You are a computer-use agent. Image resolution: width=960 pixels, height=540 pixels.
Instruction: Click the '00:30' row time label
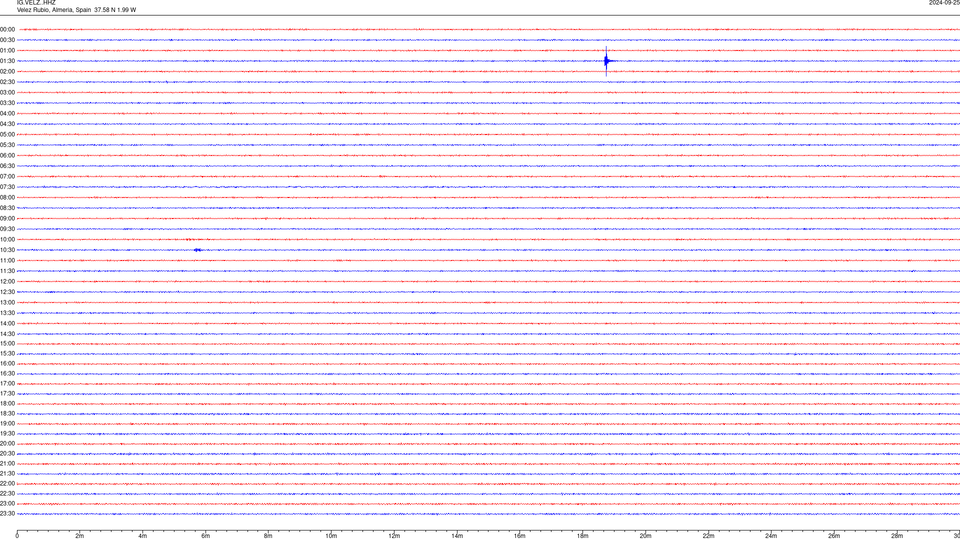pyautogui.click(x=7, y=40)
